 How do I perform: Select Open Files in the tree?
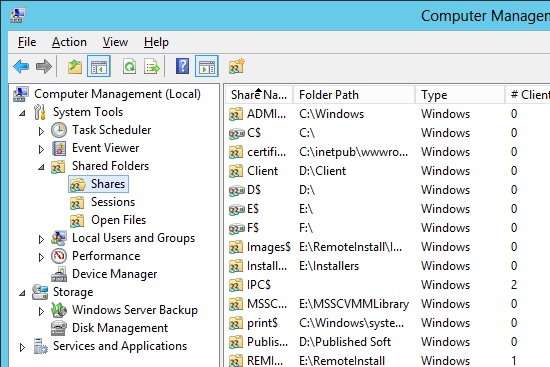click(118, 220)
